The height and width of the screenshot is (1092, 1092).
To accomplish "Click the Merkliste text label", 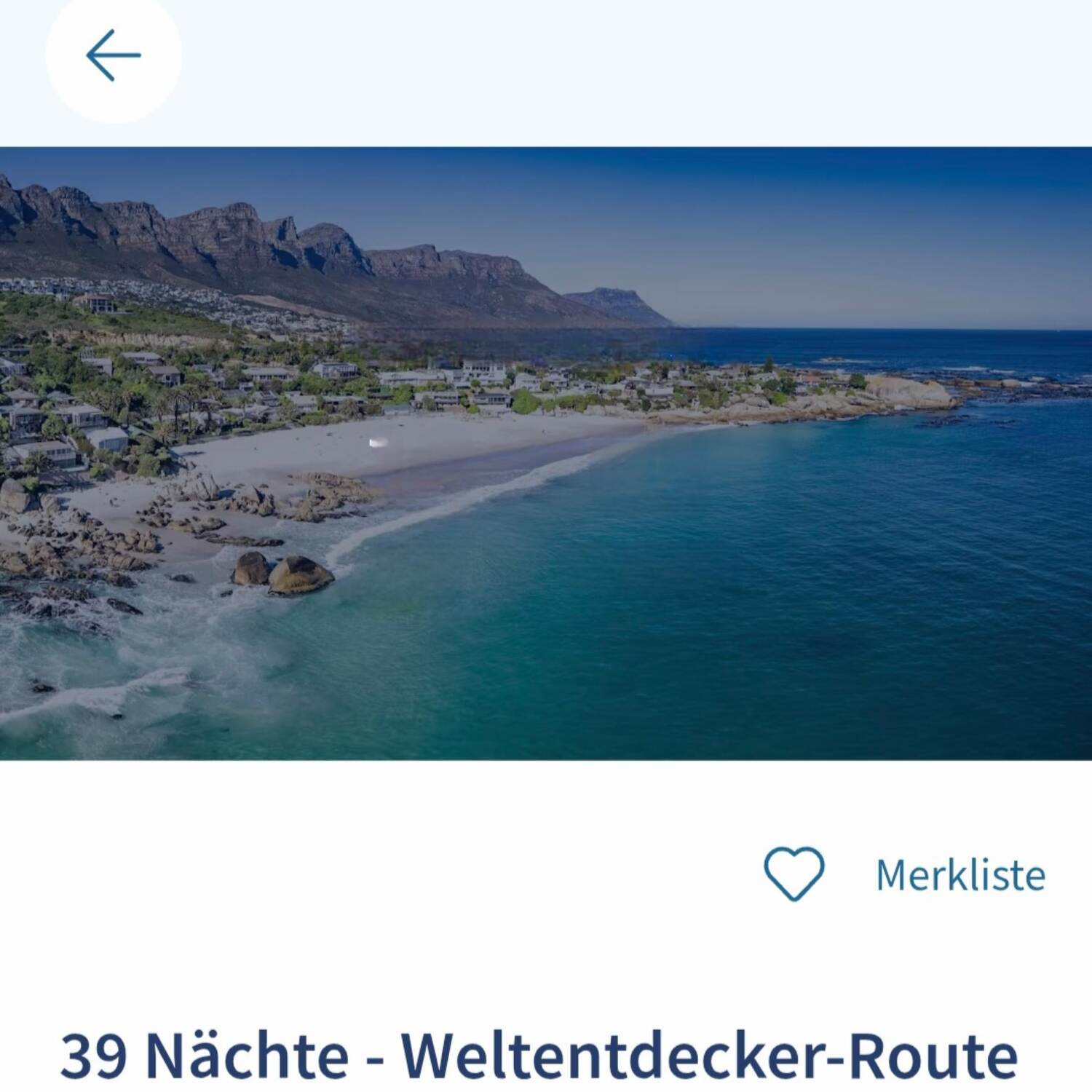I will [x=960, y=875].
